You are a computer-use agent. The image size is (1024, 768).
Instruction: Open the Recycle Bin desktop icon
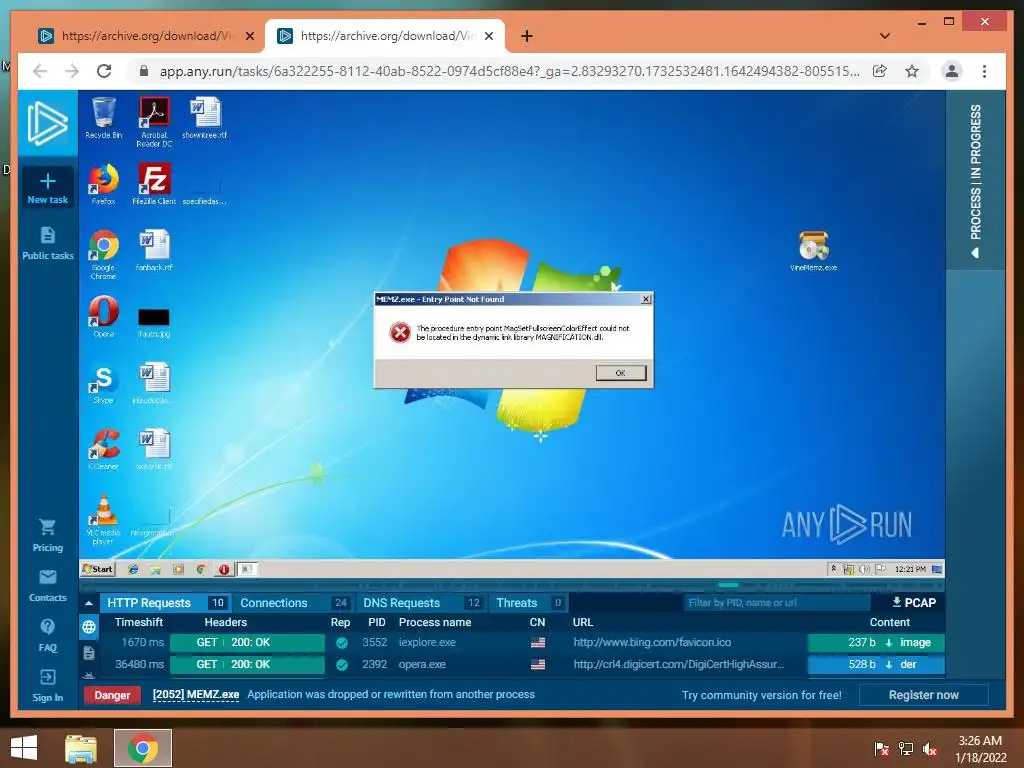(104, 118)
